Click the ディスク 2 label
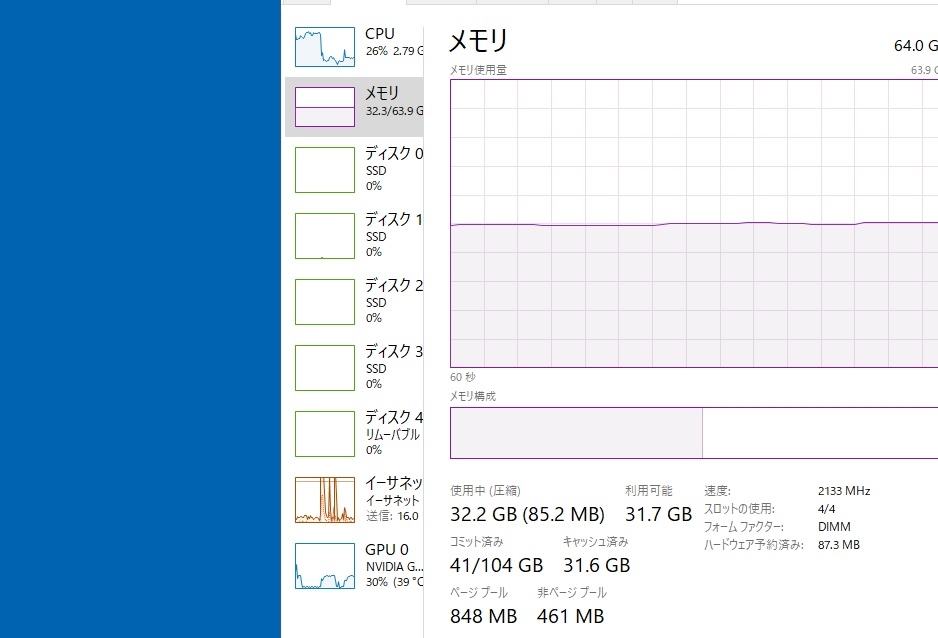The height and width of the screenshot is (638, 938). [394, 285]
